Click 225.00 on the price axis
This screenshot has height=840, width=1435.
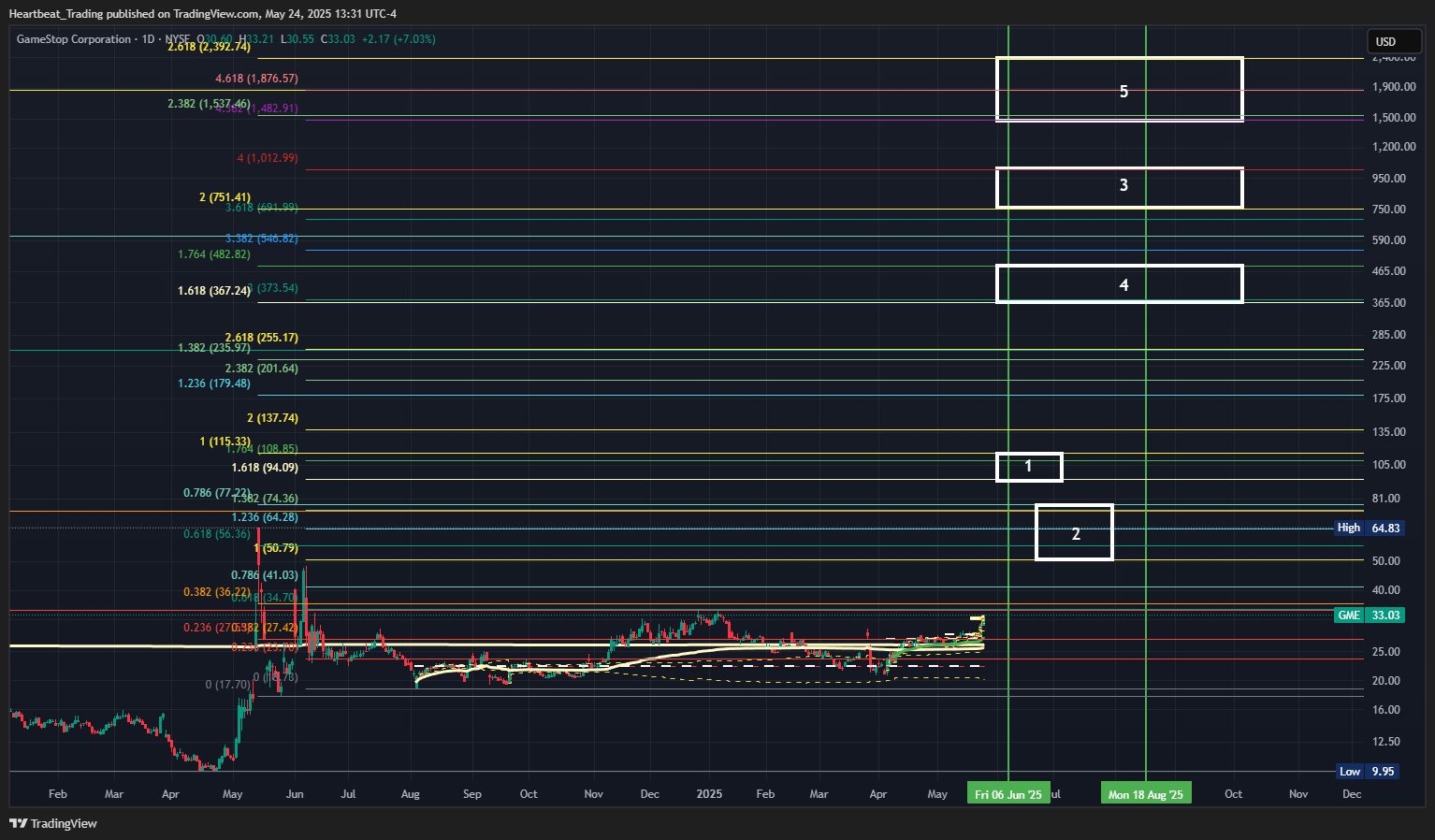[1389, 366]
